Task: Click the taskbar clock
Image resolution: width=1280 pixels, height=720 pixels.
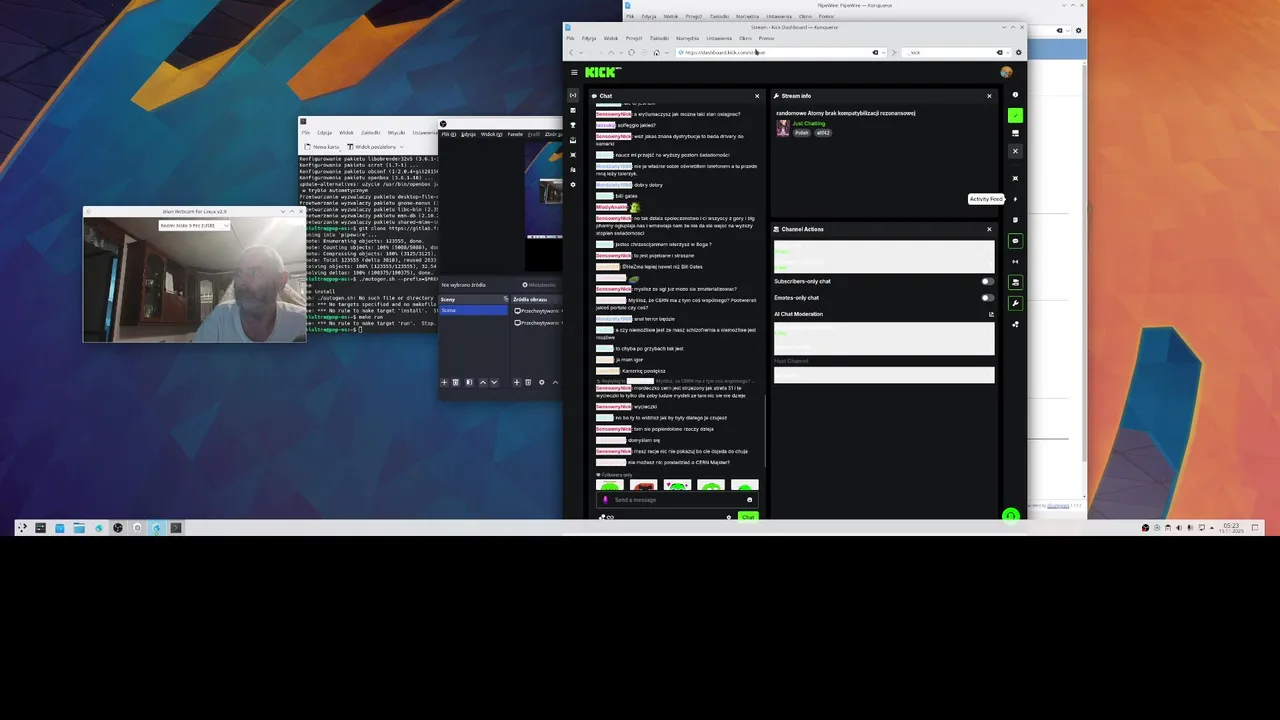Action: point(1231,528)
